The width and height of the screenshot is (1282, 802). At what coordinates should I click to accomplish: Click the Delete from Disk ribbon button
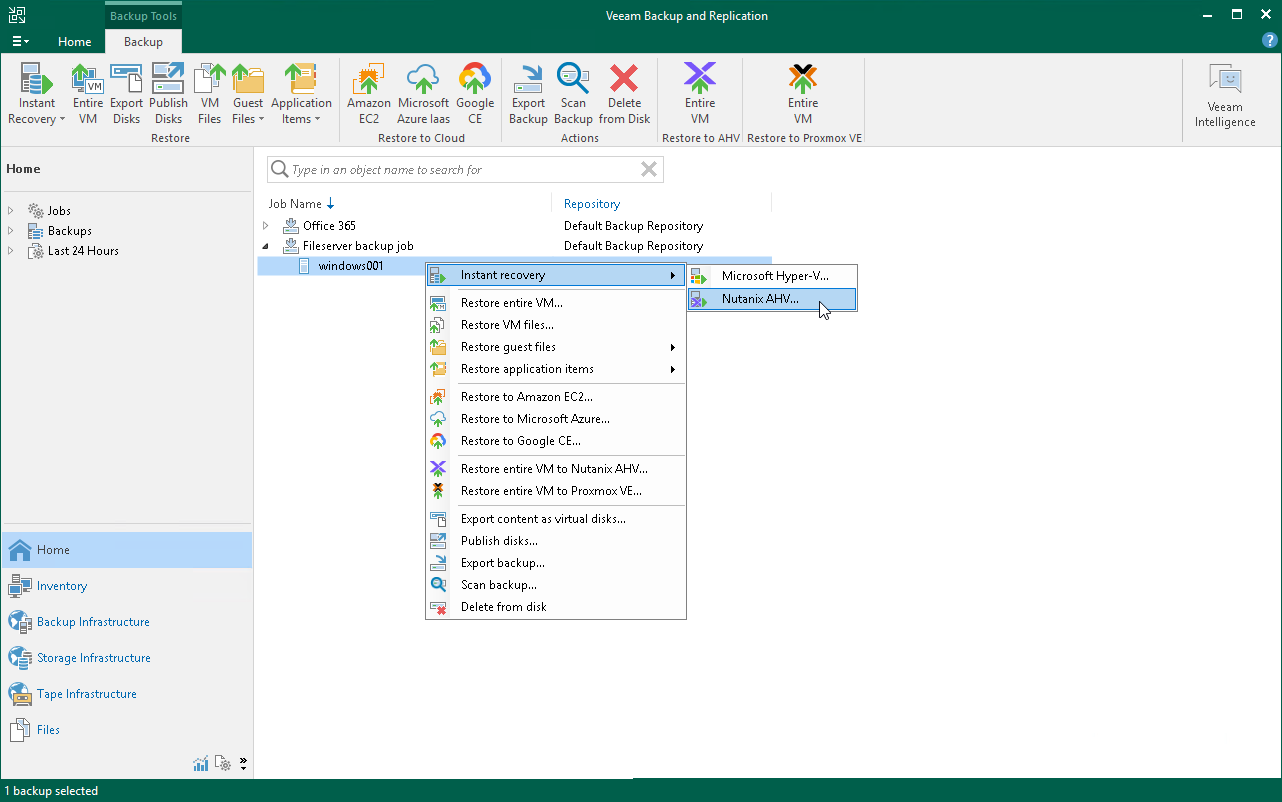625,94
